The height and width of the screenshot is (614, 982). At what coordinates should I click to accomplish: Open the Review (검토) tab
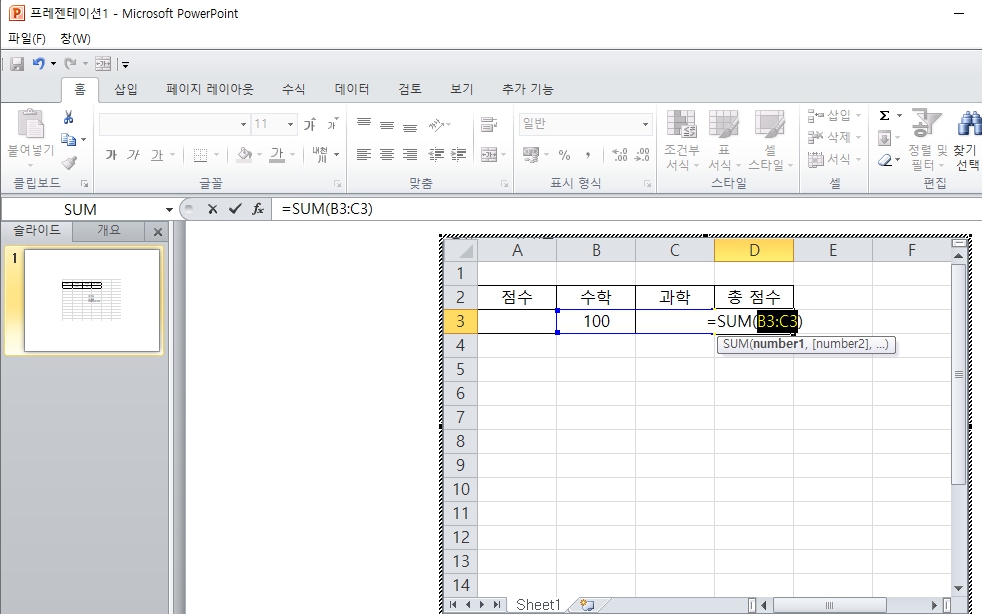tap(410, 90)
